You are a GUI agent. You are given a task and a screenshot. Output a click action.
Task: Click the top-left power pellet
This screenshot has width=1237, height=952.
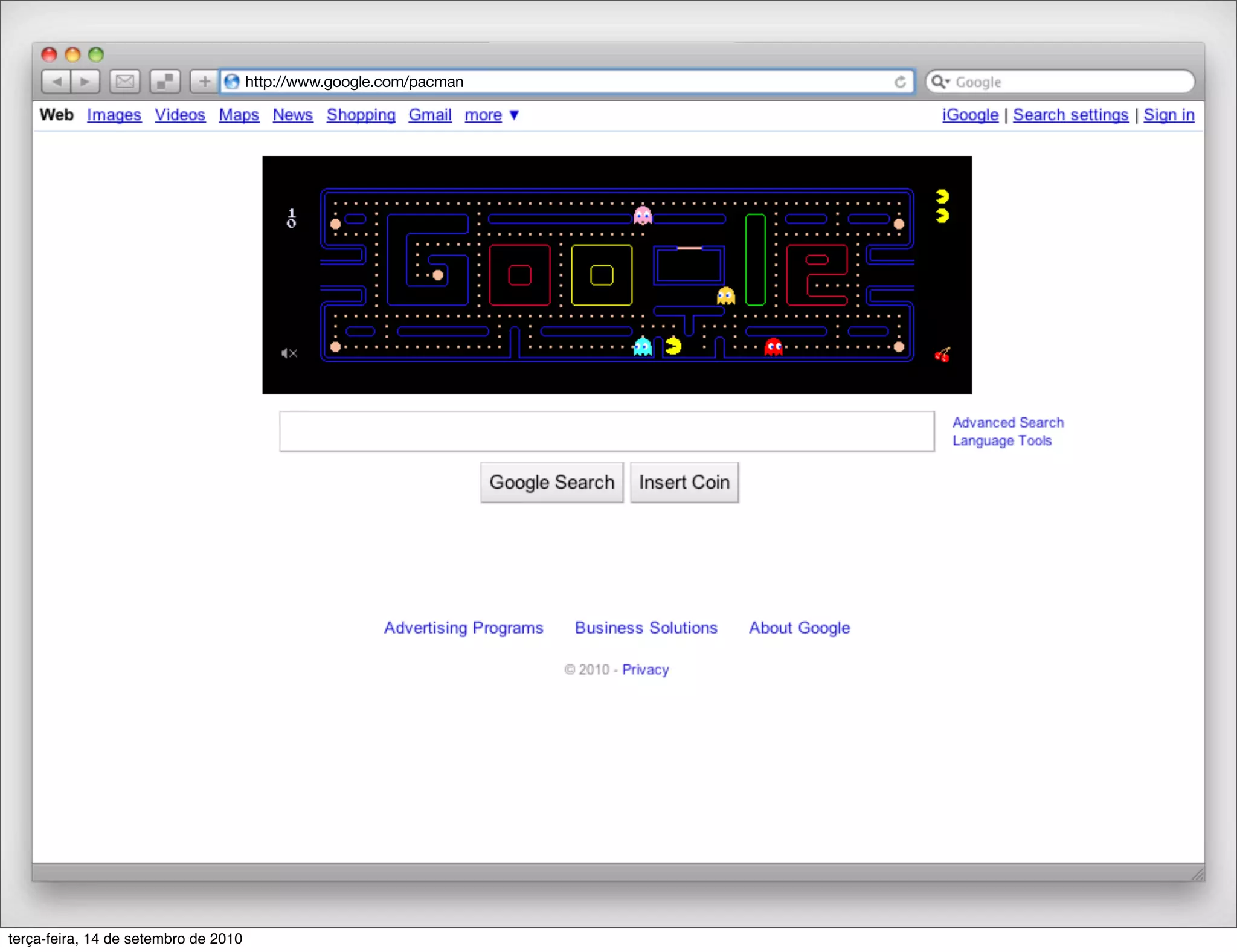336,224
